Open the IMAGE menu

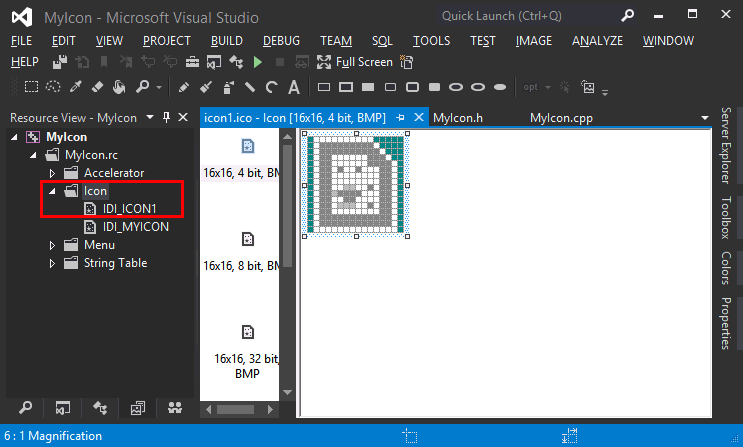534,41
